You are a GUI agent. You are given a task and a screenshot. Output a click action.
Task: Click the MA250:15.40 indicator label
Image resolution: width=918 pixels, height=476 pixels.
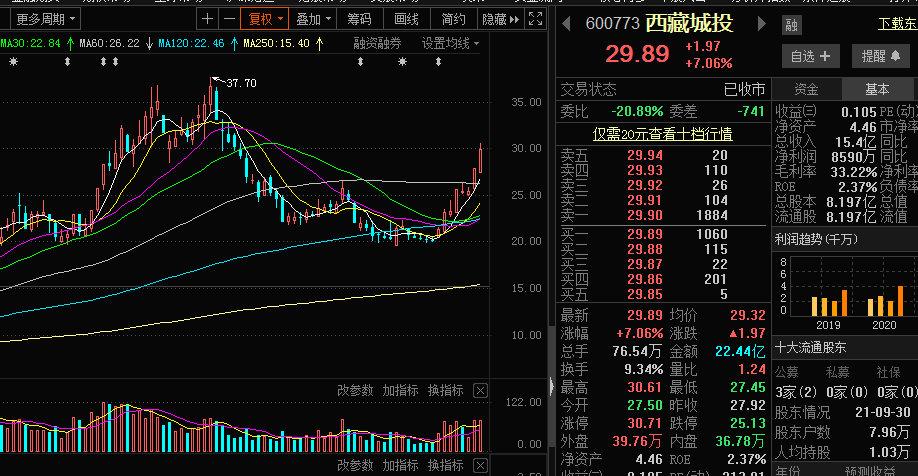coord(276,43)
